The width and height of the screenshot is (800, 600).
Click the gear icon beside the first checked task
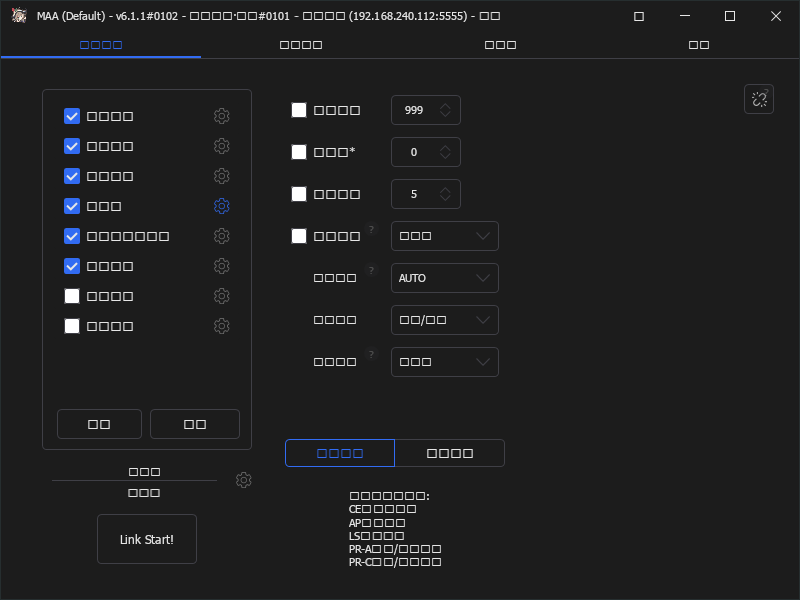221,116
